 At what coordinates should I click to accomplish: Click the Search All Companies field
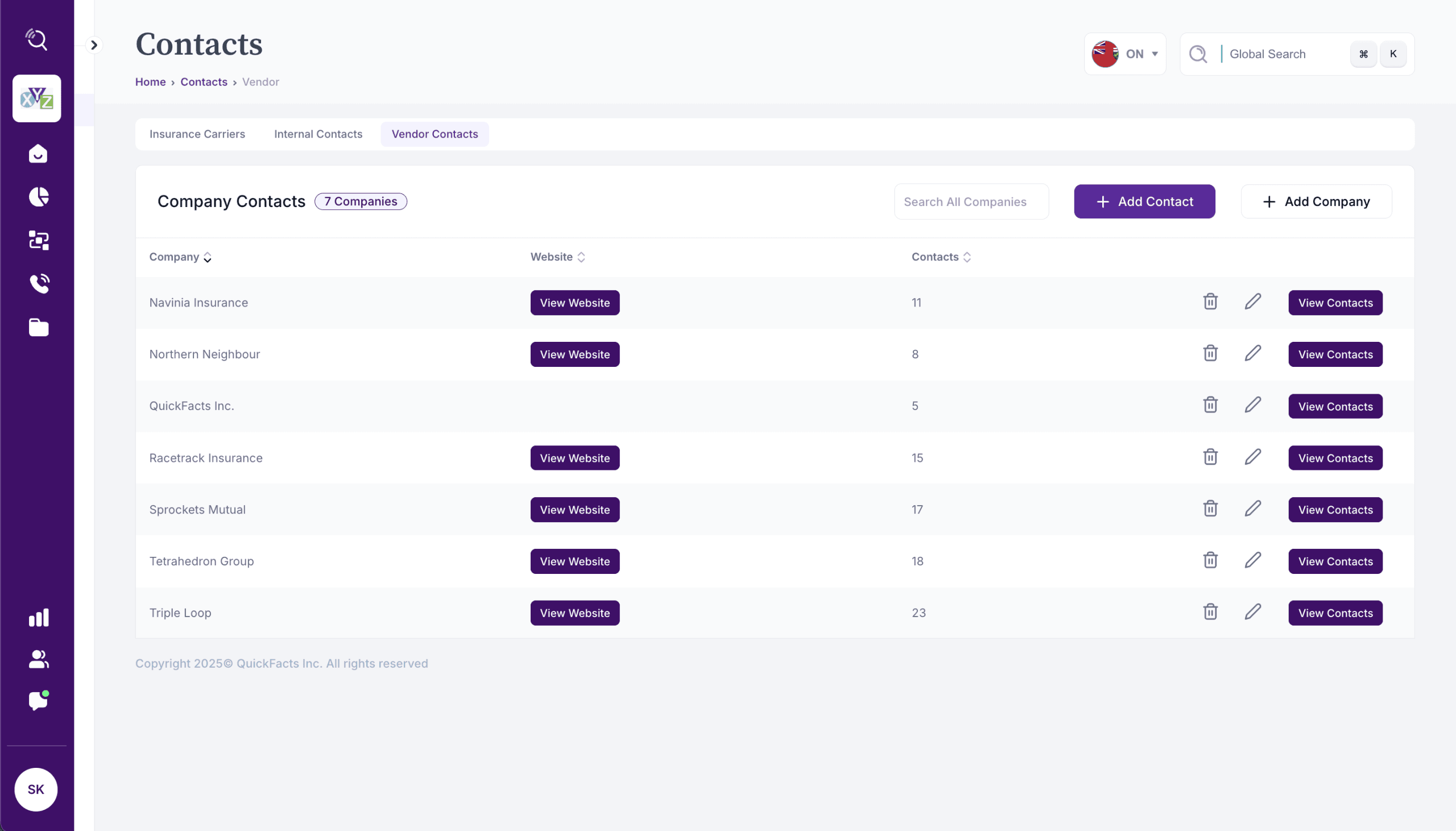[970, 201]
